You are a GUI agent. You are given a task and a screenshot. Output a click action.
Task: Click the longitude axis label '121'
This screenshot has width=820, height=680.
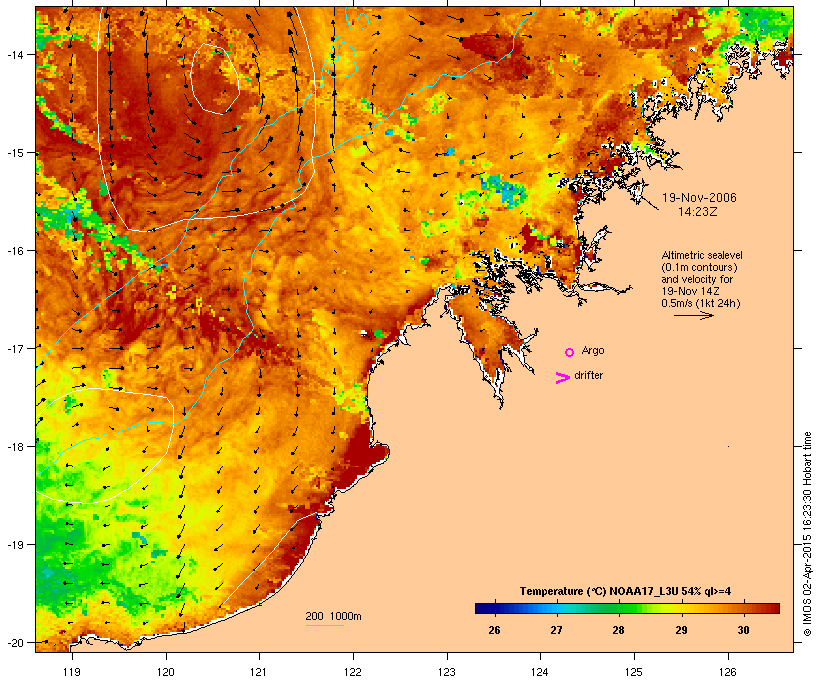pyautogui.click(x=259, y=672)
